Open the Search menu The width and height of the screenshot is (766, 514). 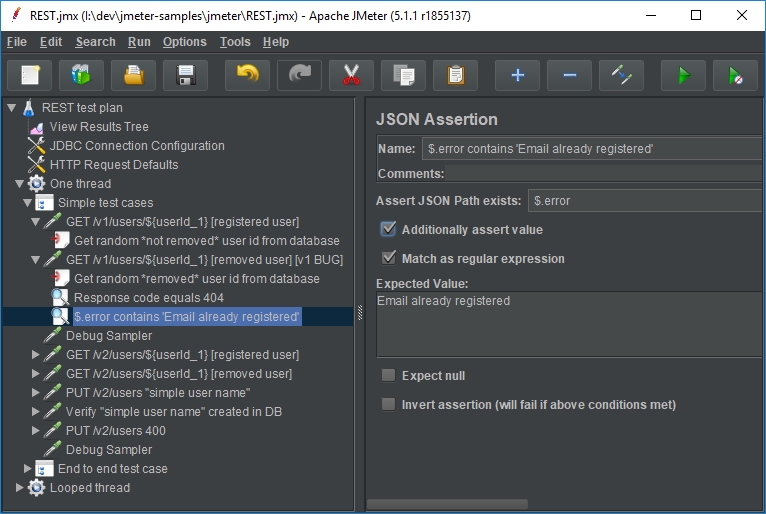95,42
